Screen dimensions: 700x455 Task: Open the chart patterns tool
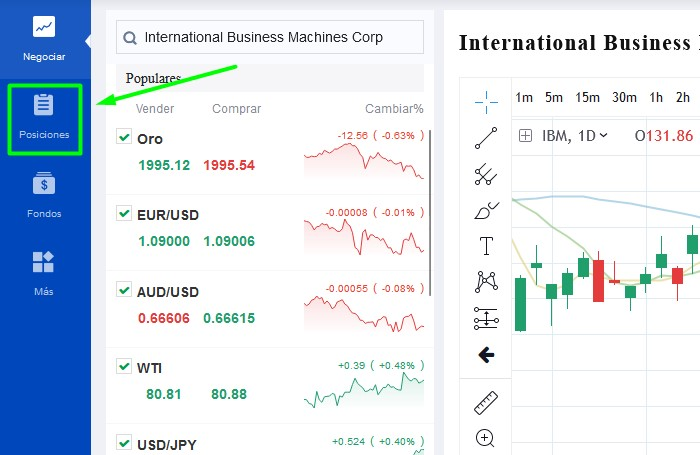point(486,282)
